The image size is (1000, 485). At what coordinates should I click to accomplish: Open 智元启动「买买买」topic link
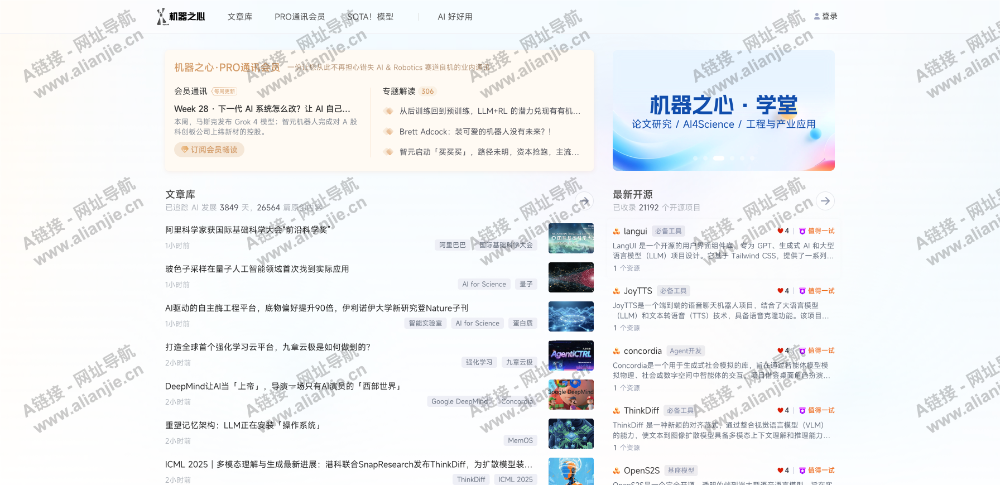(x=489, y=152)
